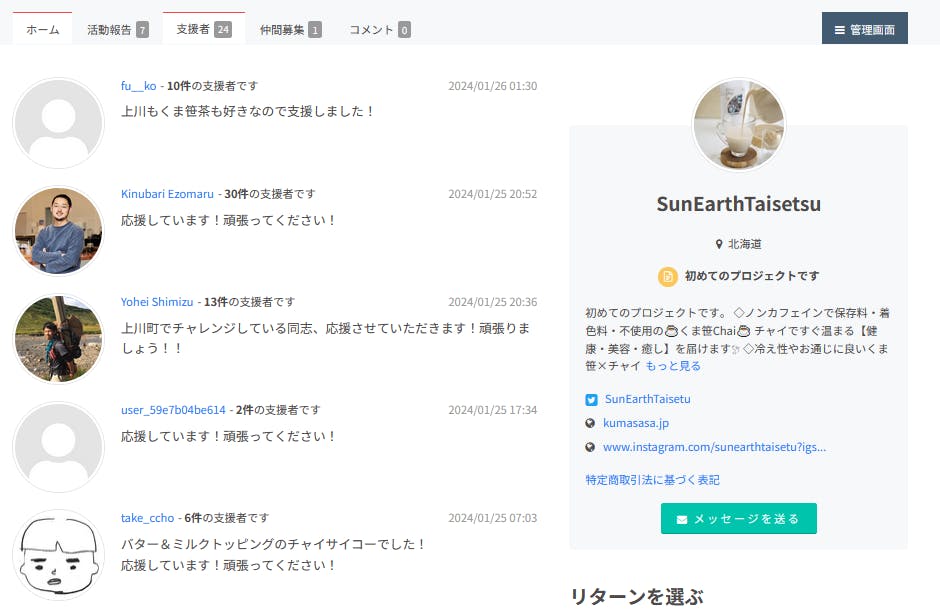Viewport: 940px width, 615px height.
Task: Open 特定商取引法に基づく表記 link
Action: (x=652, y=480)
